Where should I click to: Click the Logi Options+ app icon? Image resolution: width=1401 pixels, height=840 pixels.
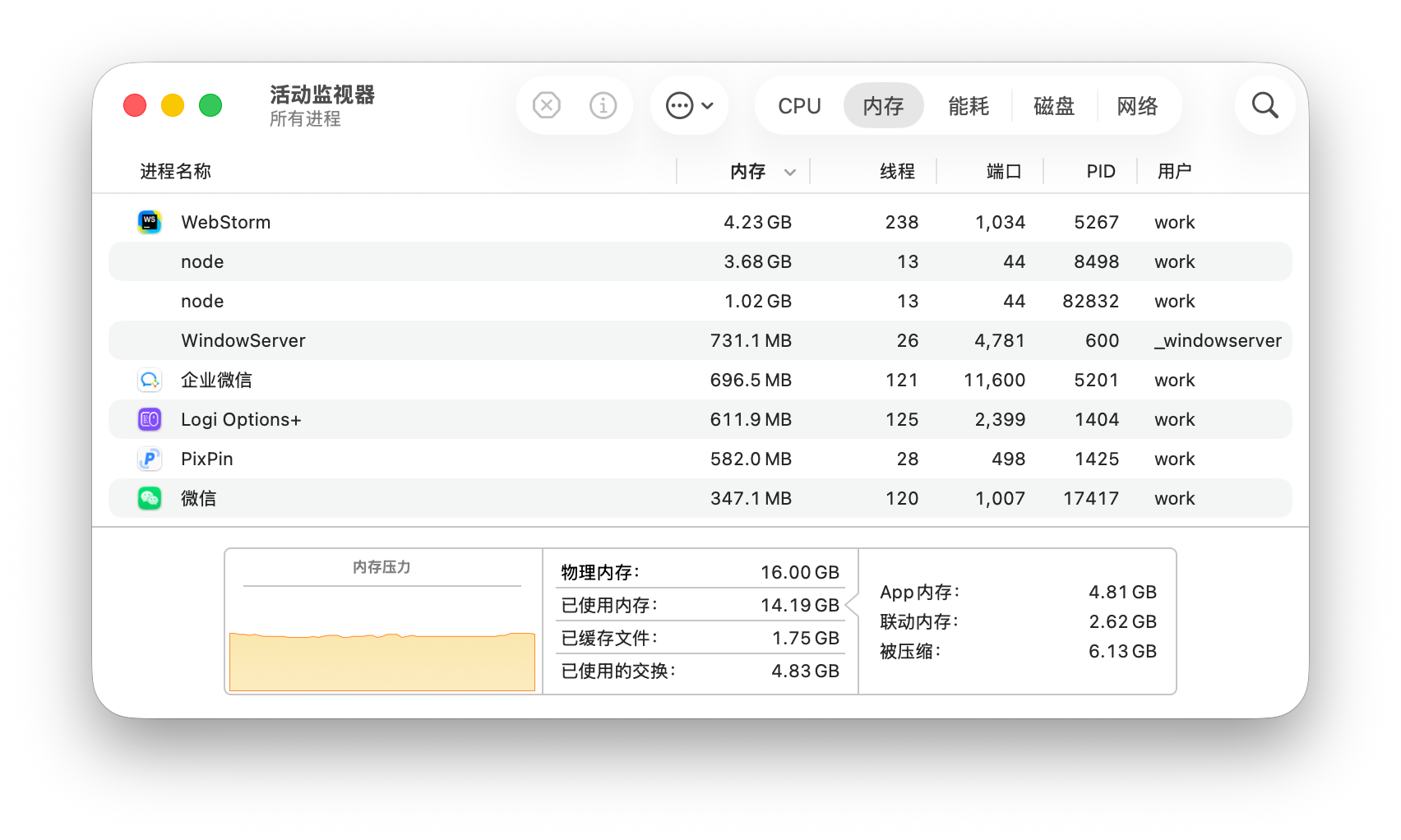150,419
